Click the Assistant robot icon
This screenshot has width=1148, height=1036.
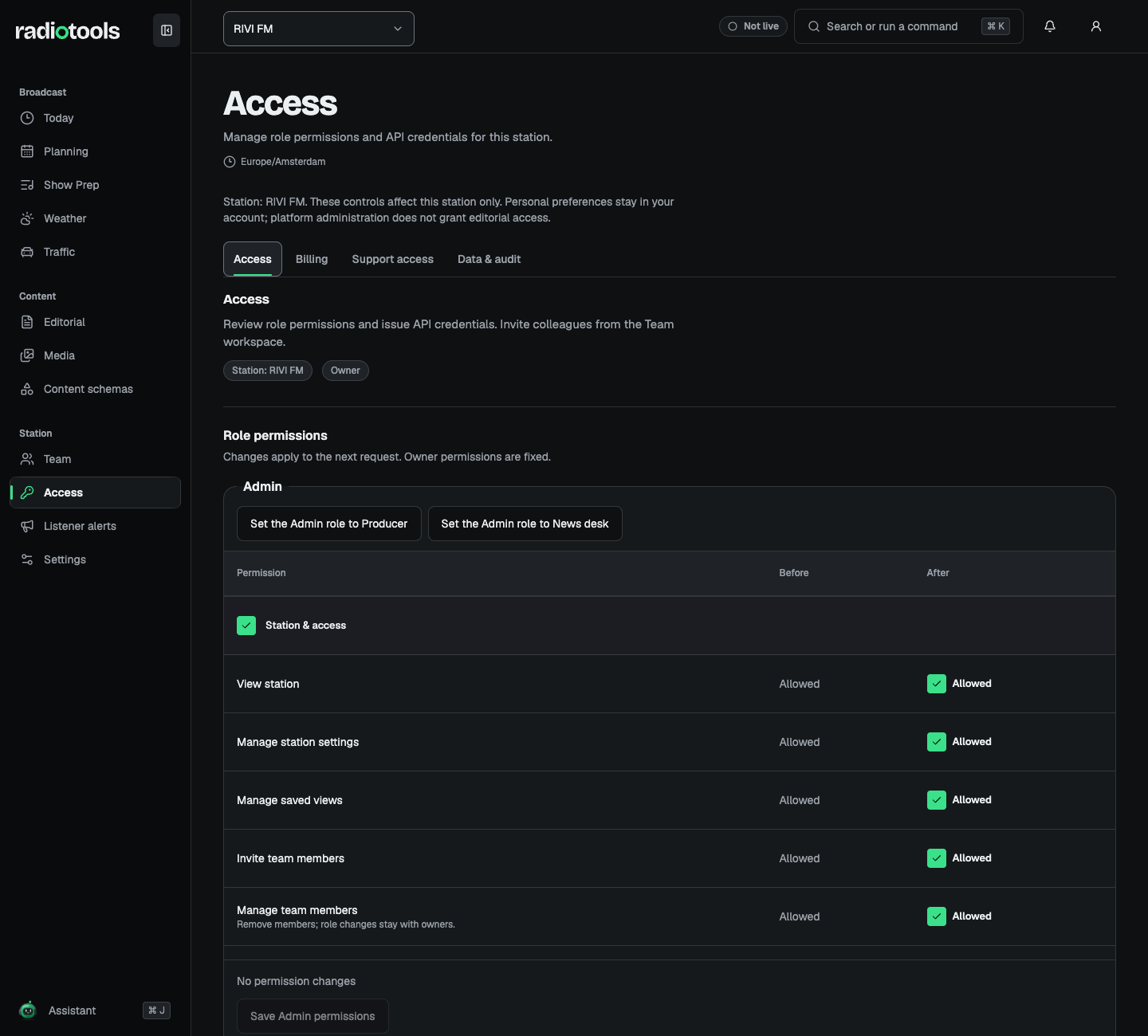[x=28, y=1010]
